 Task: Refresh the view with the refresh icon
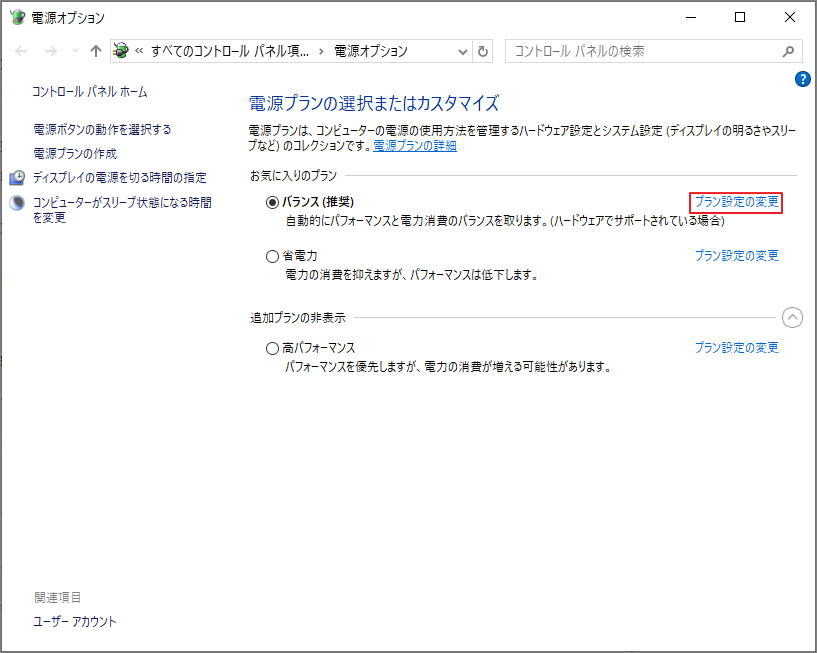pyautogui.click(x=482, y=51)
